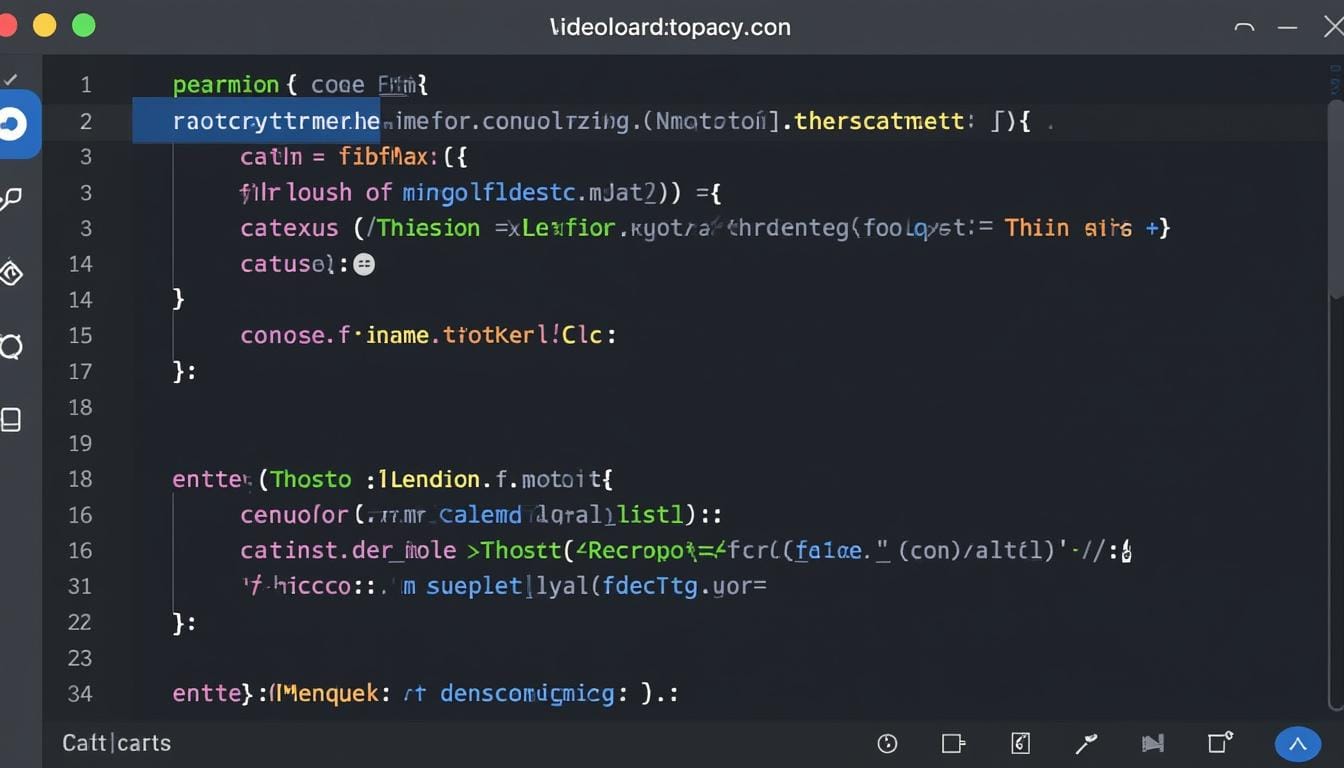Switch to the Catt|carts item at bottom left
This screenshot has height=768, width=1344.
click(116, 743)
